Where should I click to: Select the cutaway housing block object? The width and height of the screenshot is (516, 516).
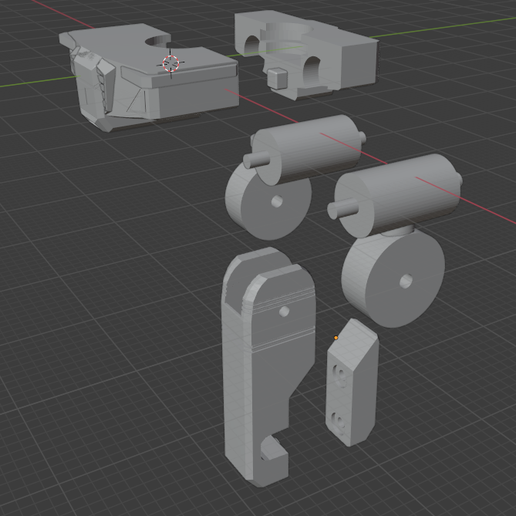click(306, 54)
